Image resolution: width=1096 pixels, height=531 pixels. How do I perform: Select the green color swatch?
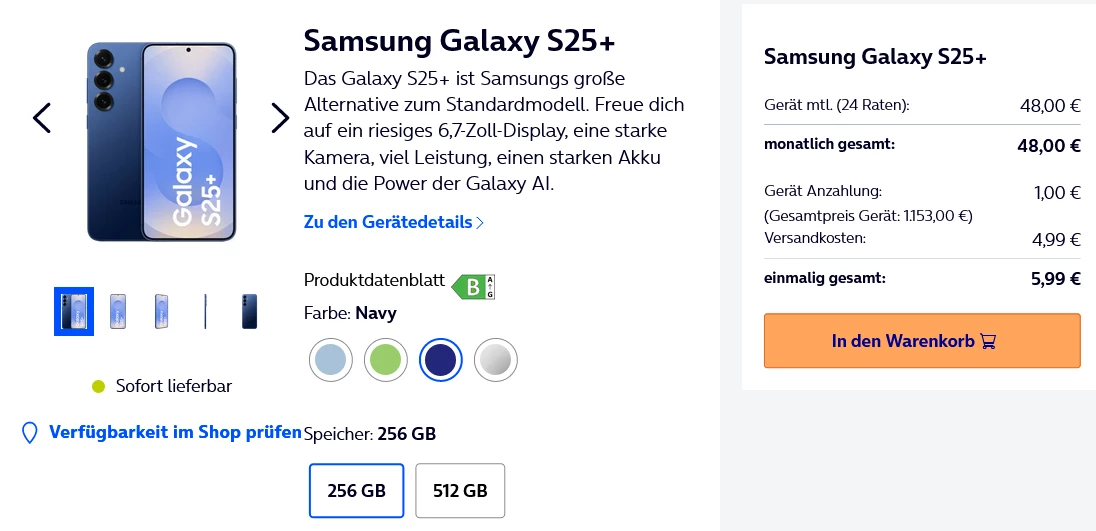pyautogui.click(x=384, y=360)
